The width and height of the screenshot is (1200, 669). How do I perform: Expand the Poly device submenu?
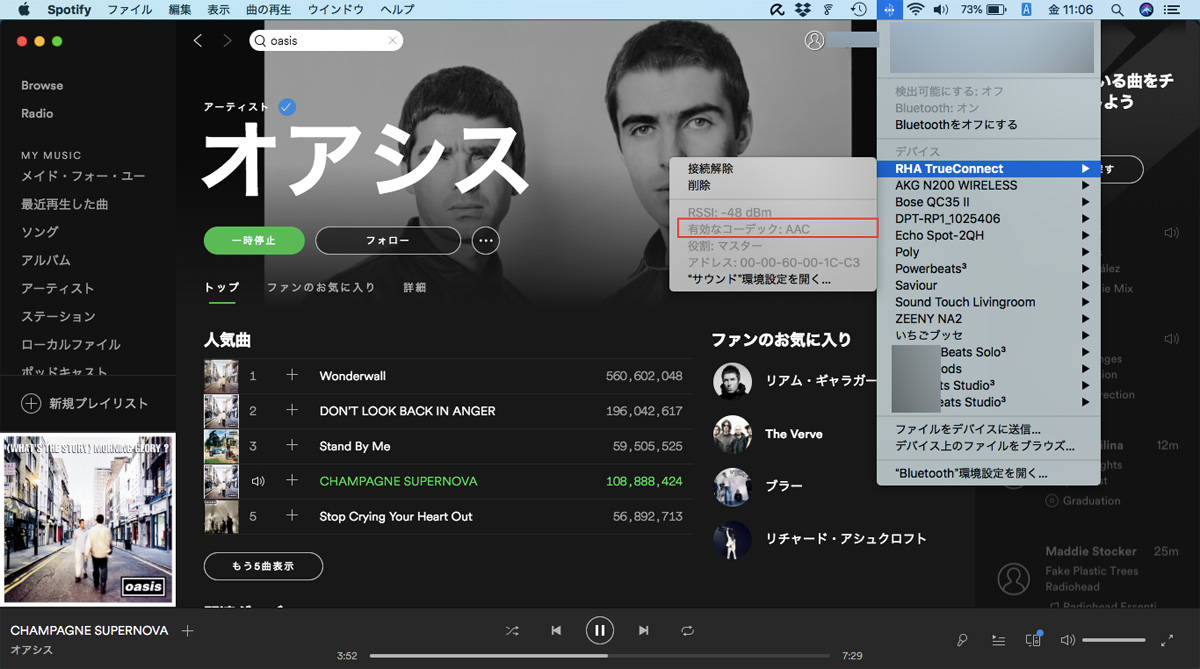(988, 252)
